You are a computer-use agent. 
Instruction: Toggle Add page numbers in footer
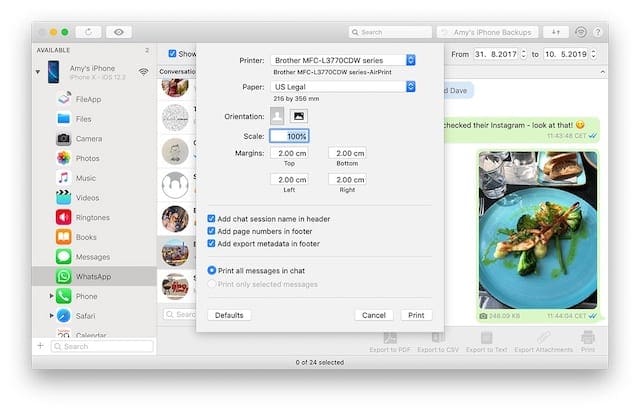point(211,231)
